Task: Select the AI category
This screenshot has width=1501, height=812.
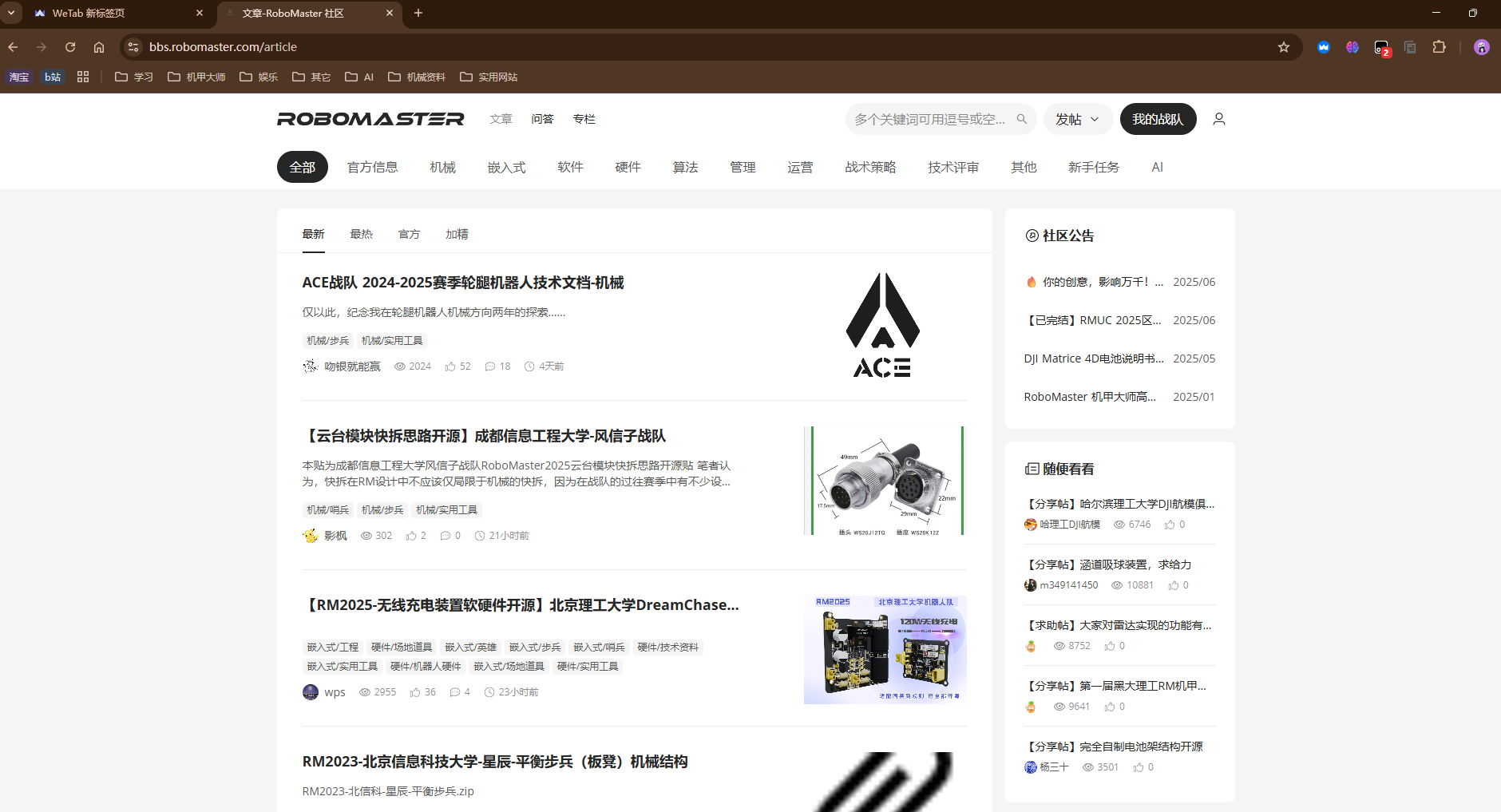Action: coord(1157,167)
